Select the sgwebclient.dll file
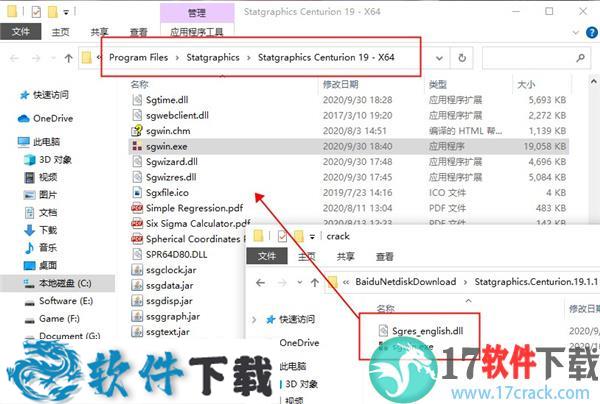 click(x=177, y=115)
